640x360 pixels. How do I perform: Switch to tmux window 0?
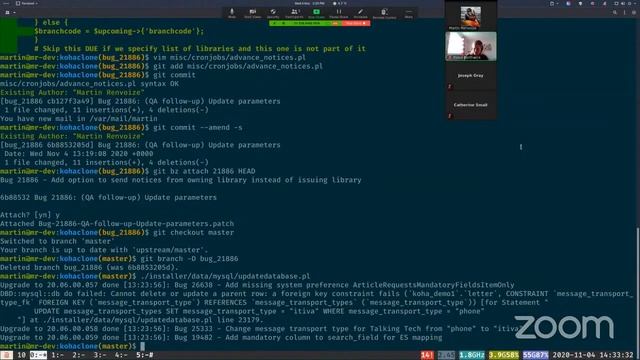tap(38, 355)
